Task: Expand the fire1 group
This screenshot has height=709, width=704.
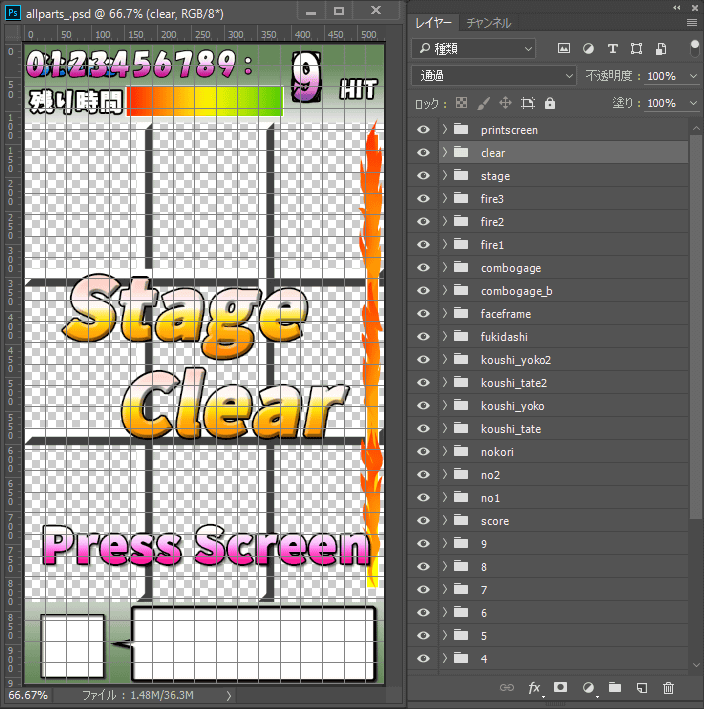Action: tap(445, 244)
